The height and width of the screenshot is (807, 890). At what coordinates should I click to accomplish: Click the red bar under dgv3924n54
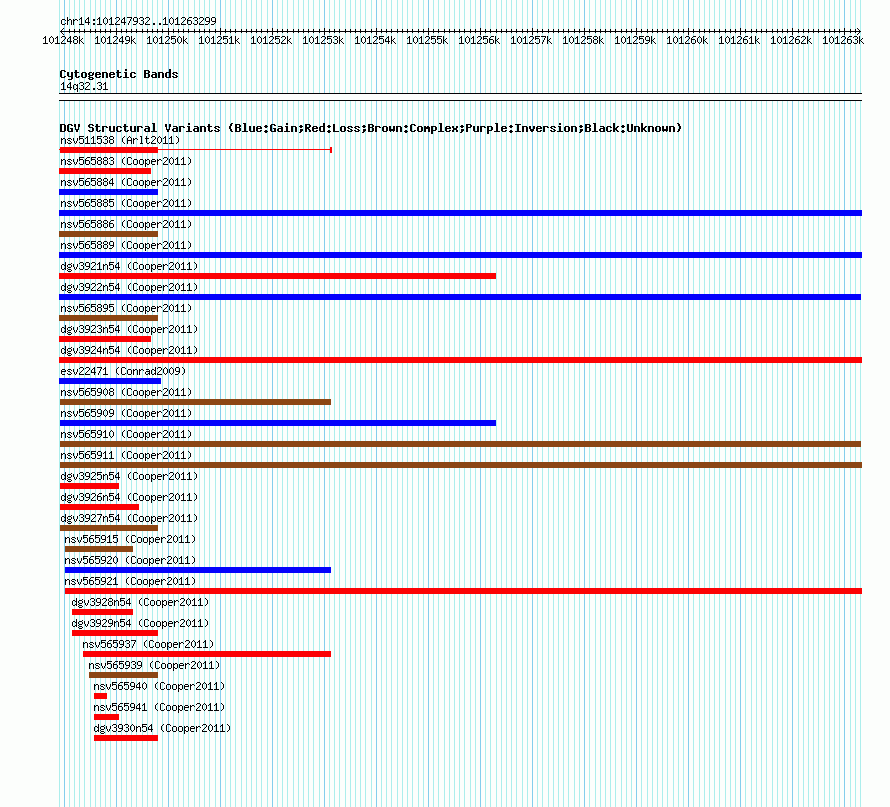click(x=460, y=360)
